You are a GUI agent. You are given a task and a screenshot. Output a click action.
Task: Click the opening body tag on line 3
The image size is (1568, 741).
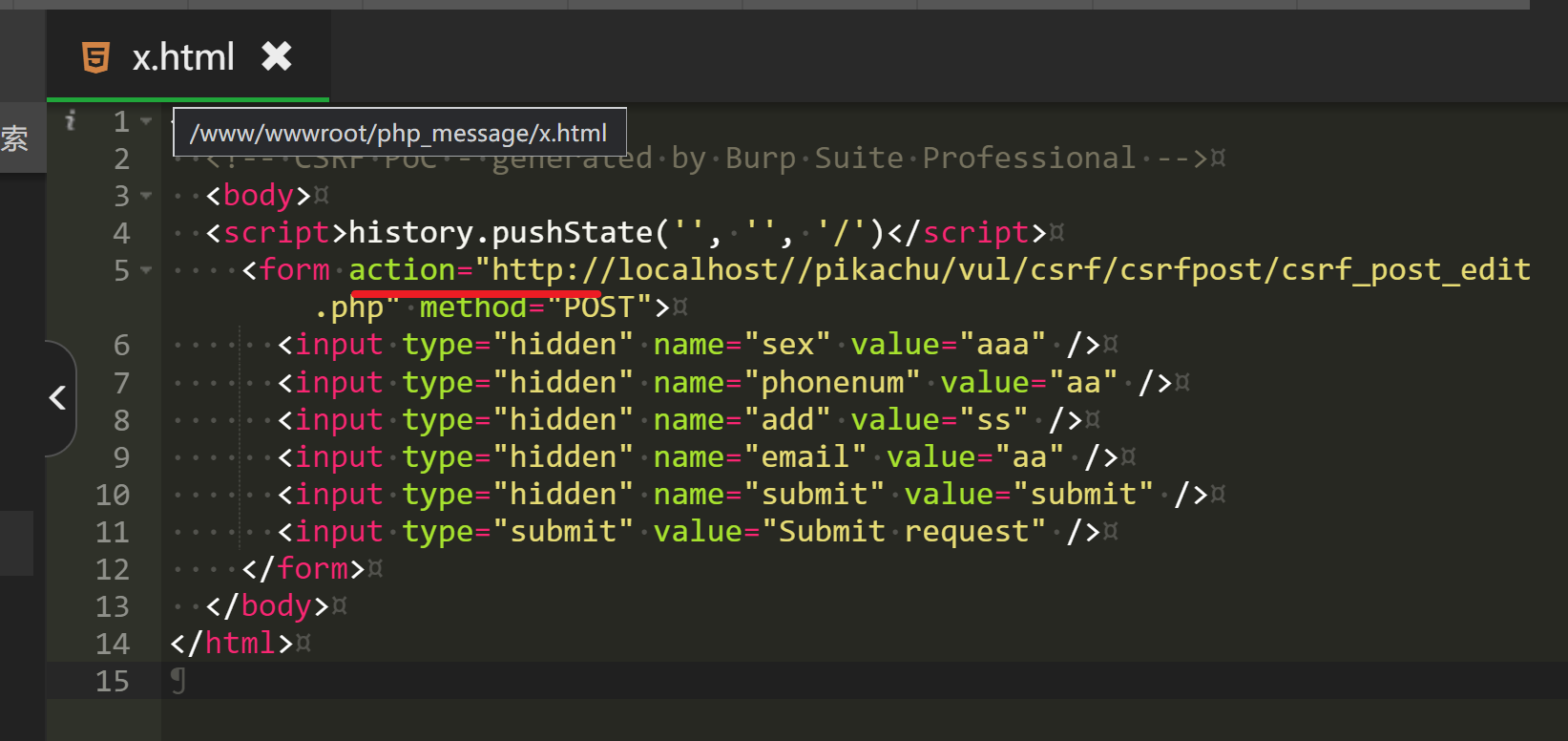tap(259, 196)
